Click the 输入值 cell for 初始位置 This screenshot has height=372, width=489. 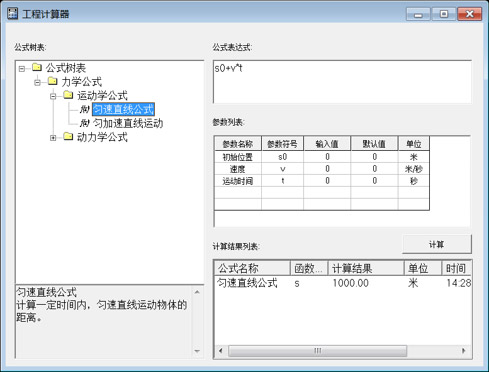click(327, 157)
